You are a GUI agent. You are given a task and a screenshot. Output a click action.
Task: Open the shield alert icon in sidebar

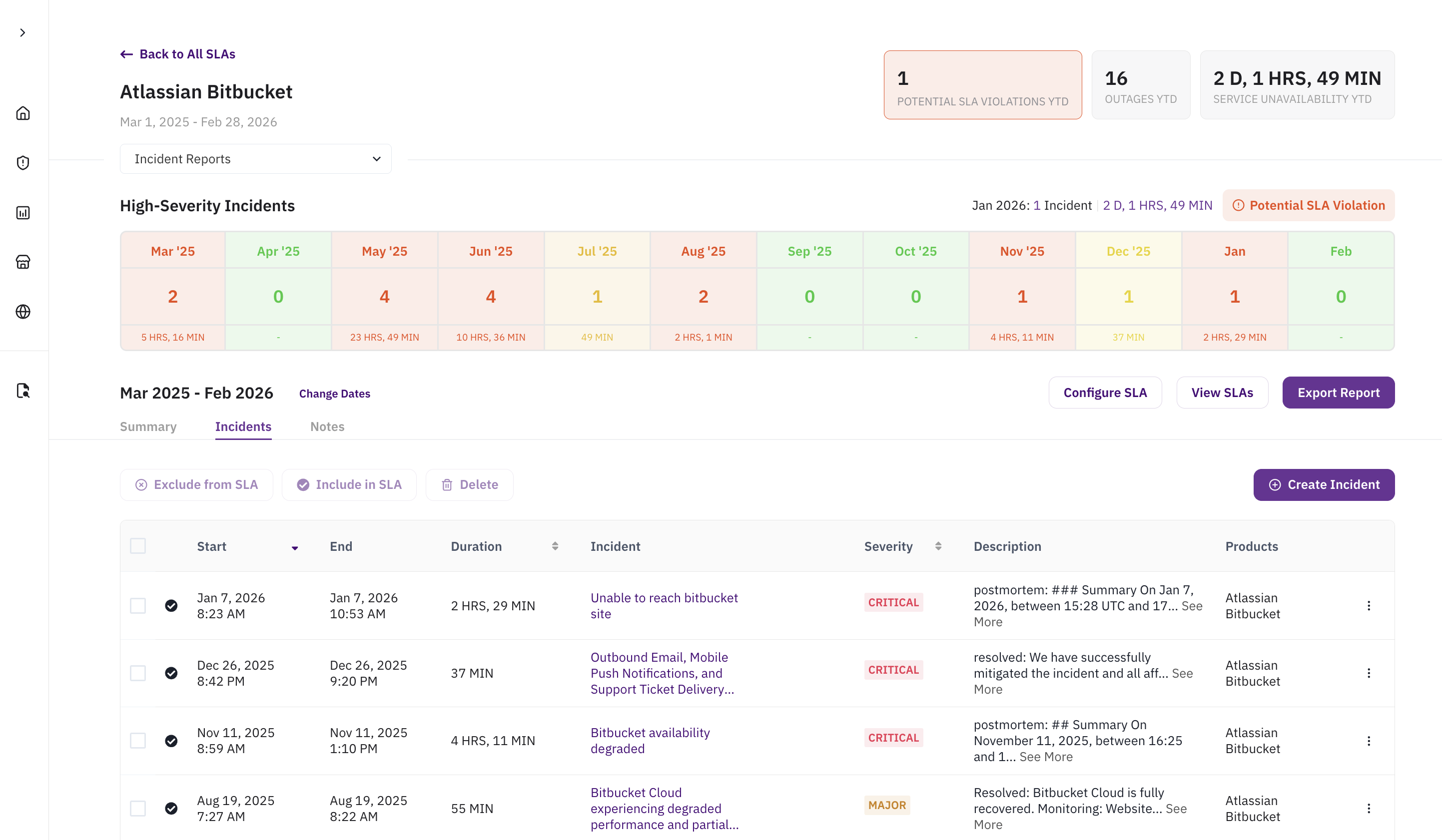click(x=23, y=163)
